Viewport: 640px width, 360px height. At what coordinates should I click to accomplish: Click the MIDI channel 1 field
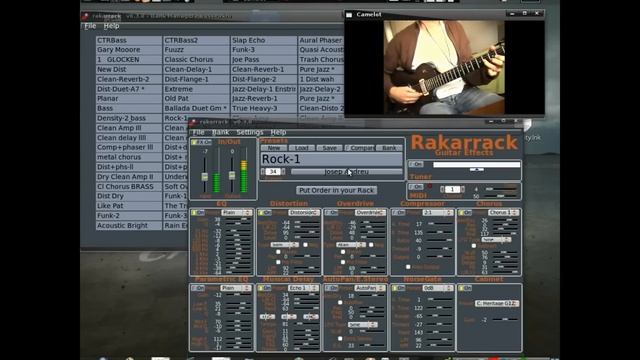click(x=452, y=189)
